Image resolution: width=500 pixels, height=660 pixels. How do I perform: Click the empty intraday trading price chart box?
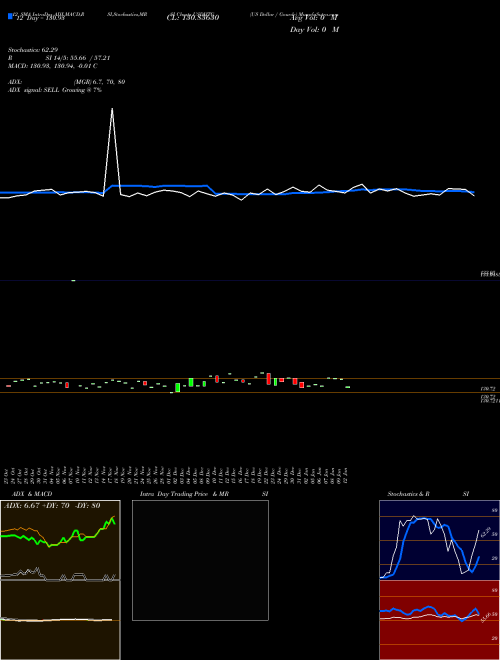[200, 560]
